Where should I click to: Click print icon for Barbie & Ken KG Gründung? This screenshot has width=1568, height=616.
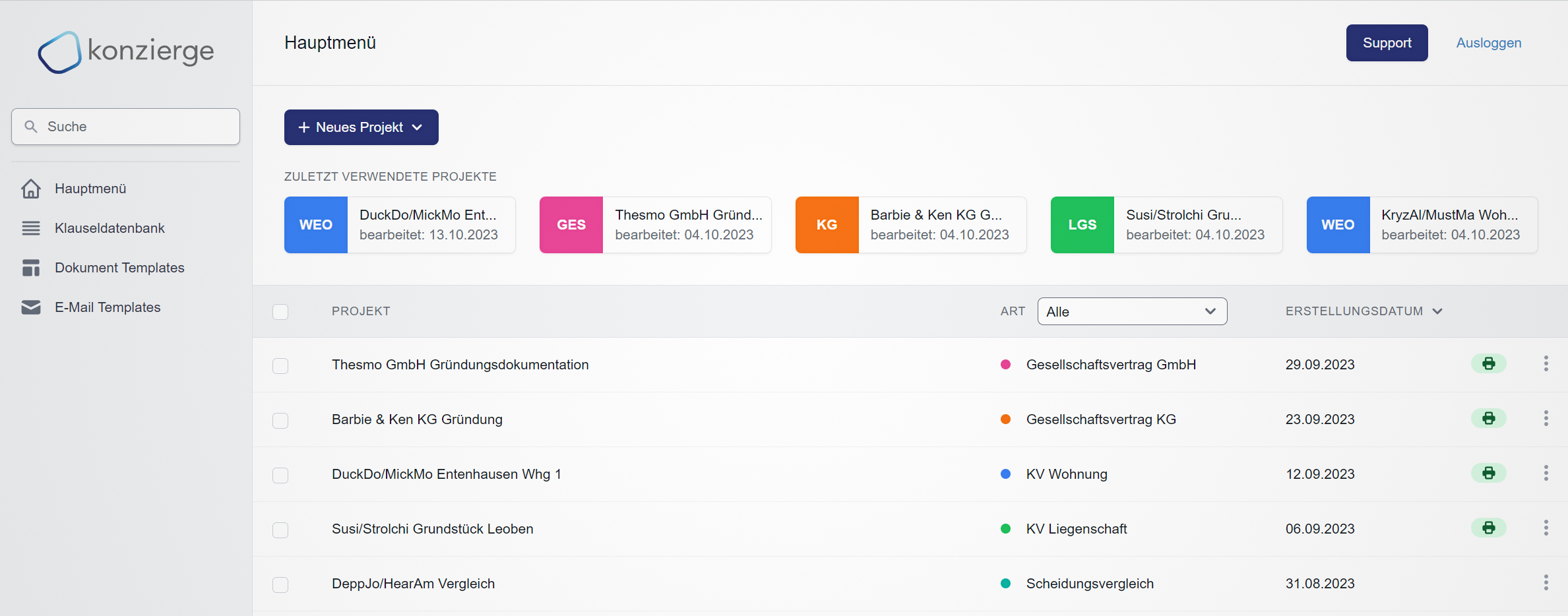(x=1488, y=419)
